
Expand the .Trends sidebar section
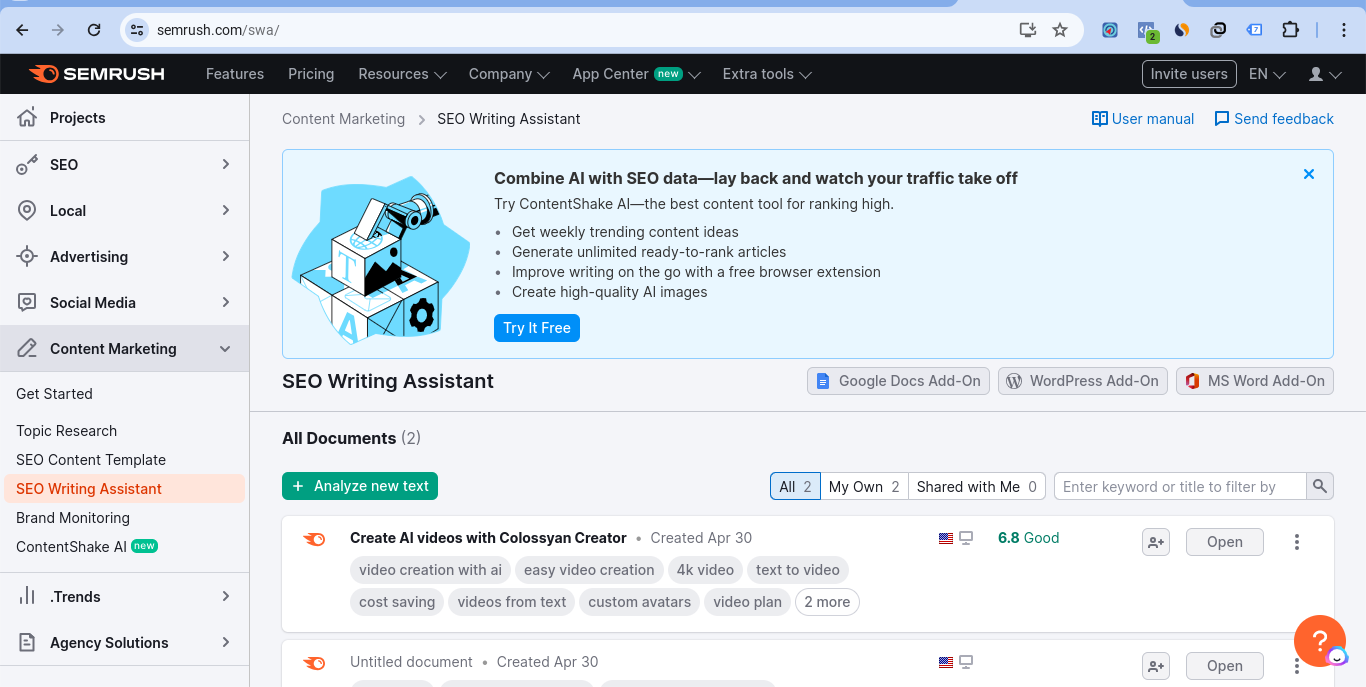(x=226, y=596)
